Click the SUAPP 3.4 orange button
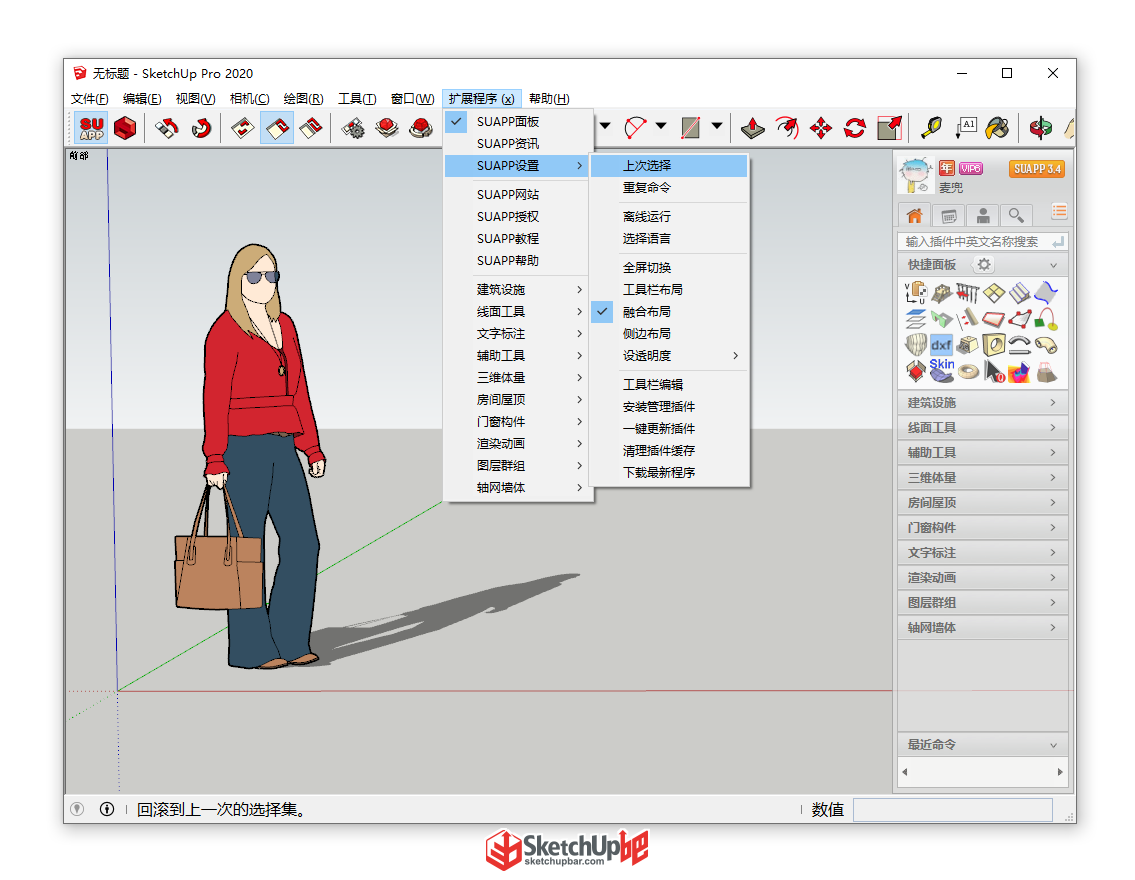The width and height of the screenshot is (1135, 880). click(1037, 169)
